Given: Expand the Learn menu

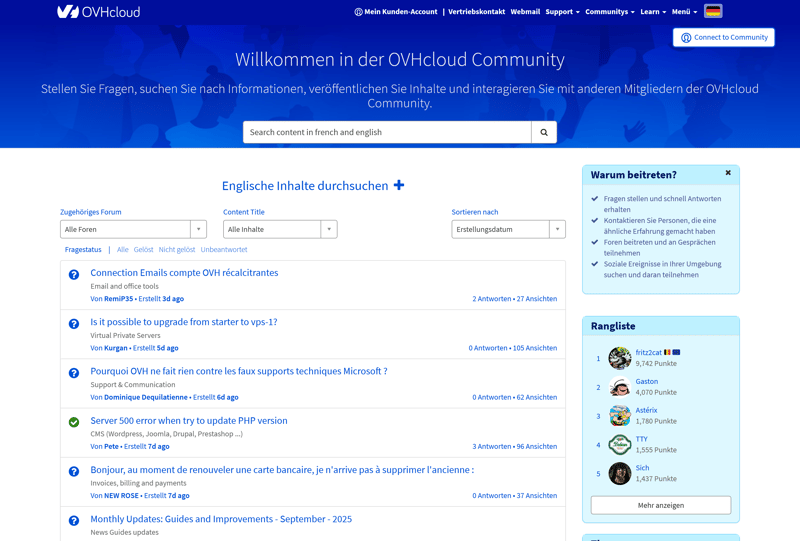Looking at the screenshot, I should click(x=653, y=12).
